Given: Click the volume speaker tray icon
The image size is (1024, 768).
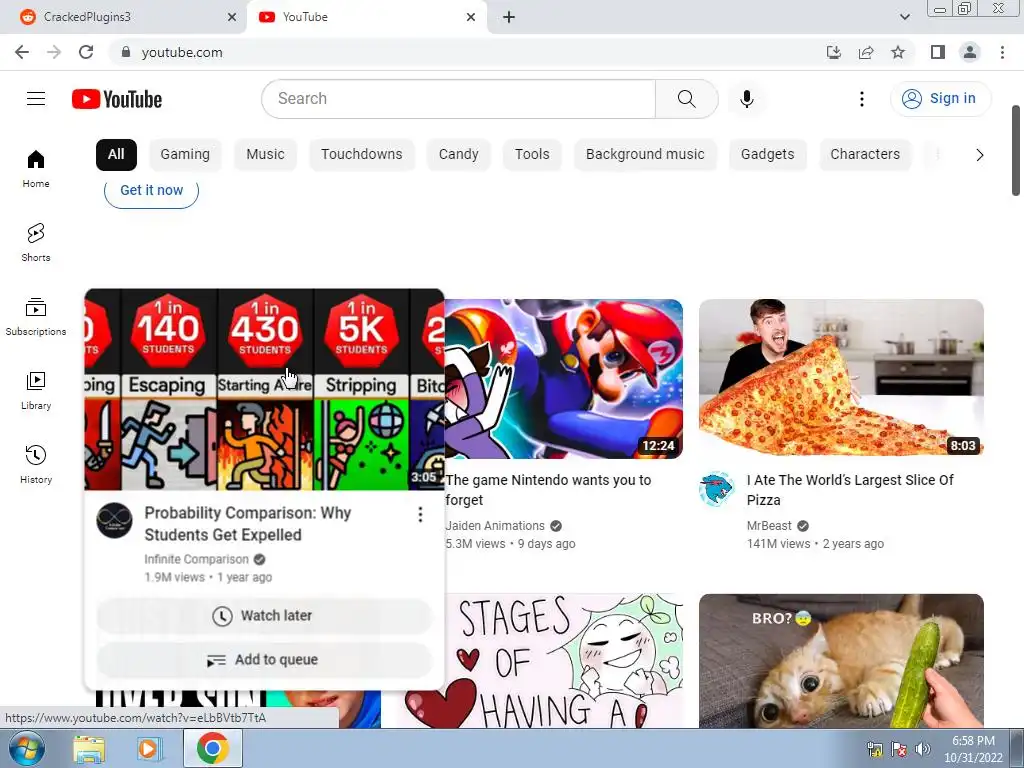Looking at the screenshot, I should (922, 748).
